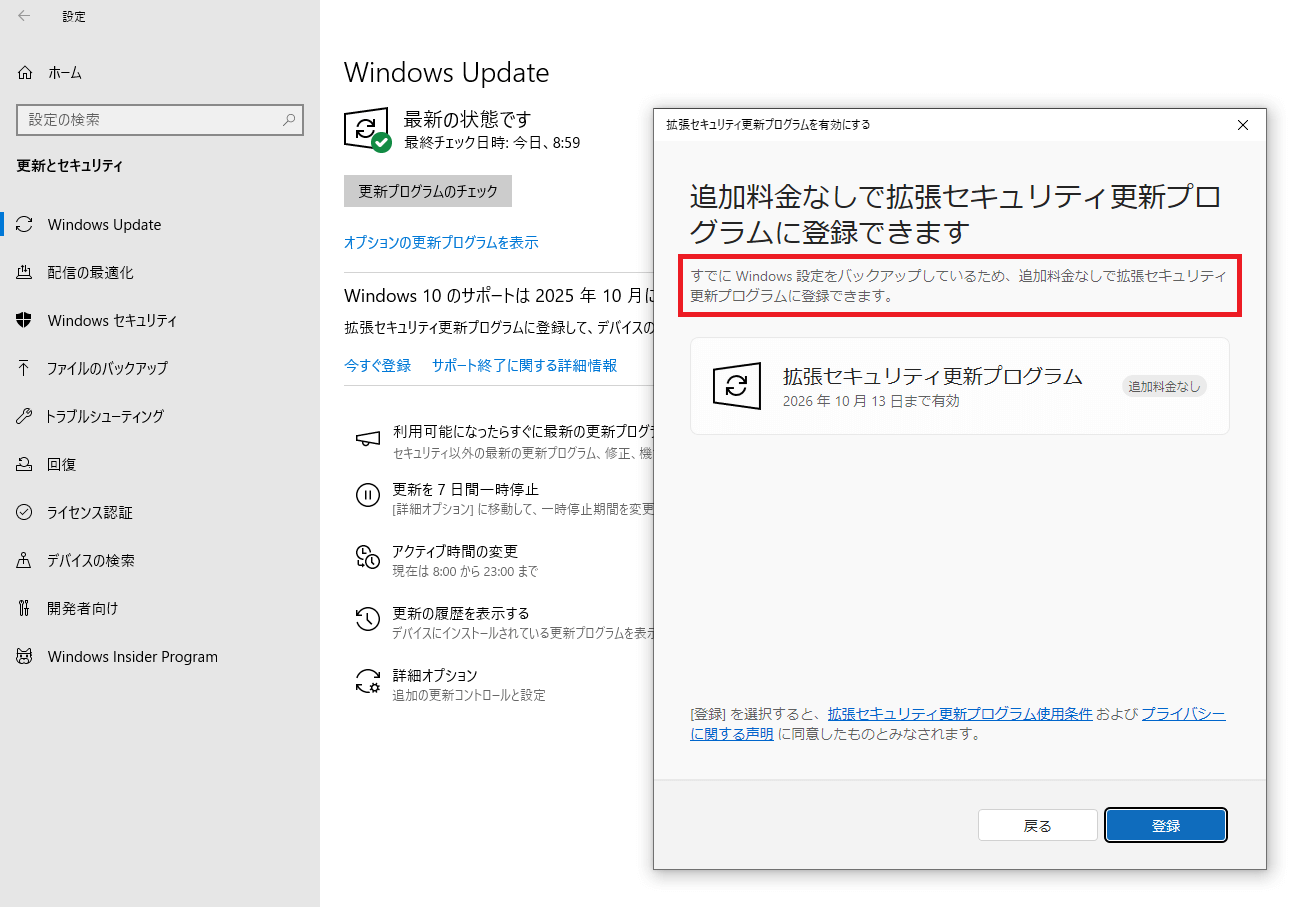Click the Windows セキュリティ shield icon
Image resolution: width=1316 pixels, height=907 pixels.
click(25, 321)
